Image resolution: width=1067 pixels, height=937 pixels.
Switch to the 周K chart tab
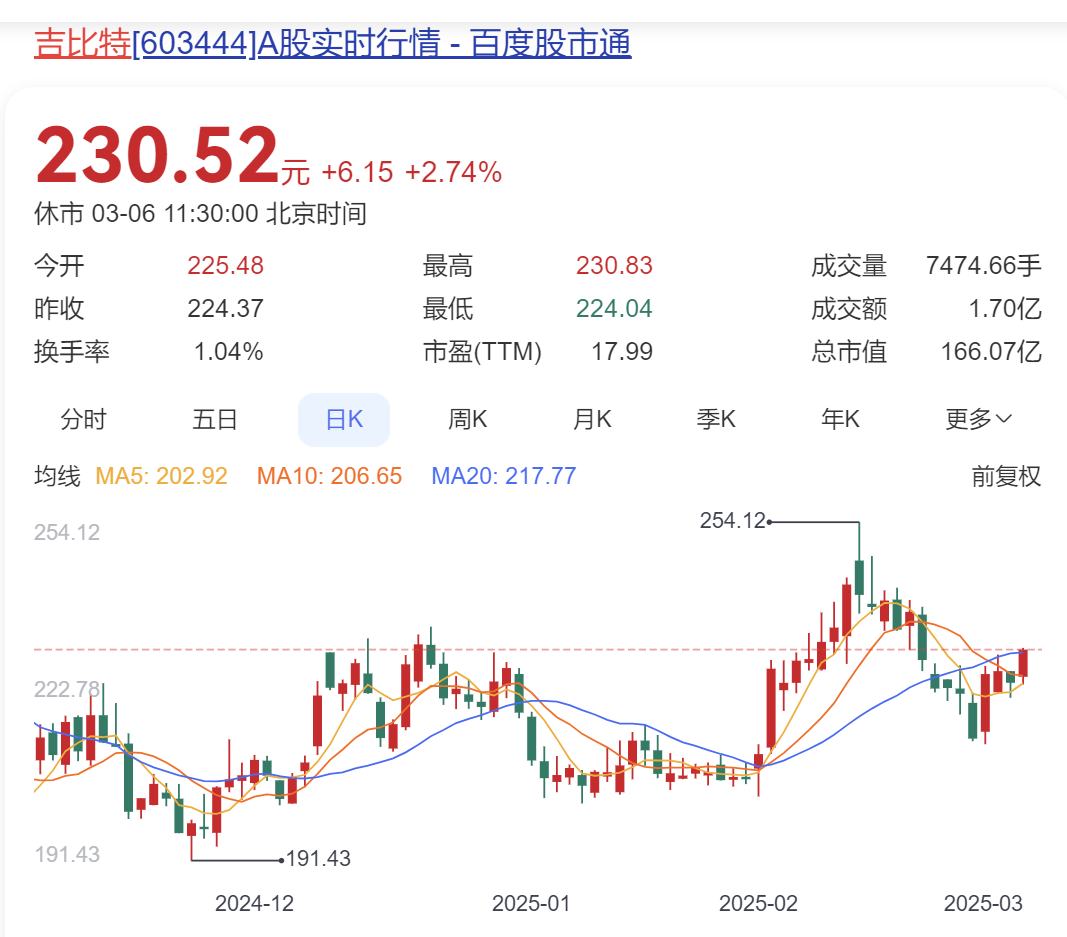click(x=467, y=419)
